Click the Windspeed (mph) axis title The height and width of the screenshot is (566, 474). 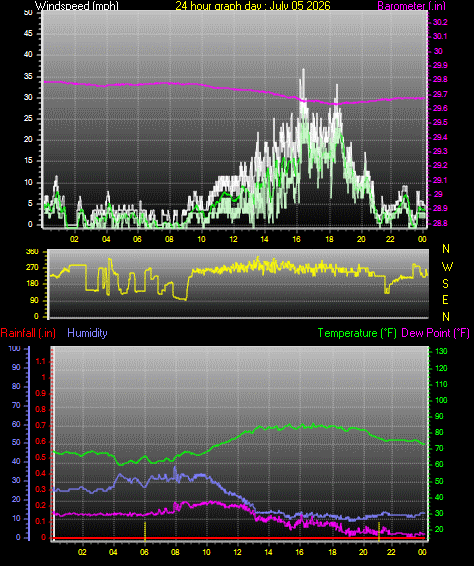click(x=77, y=5)
